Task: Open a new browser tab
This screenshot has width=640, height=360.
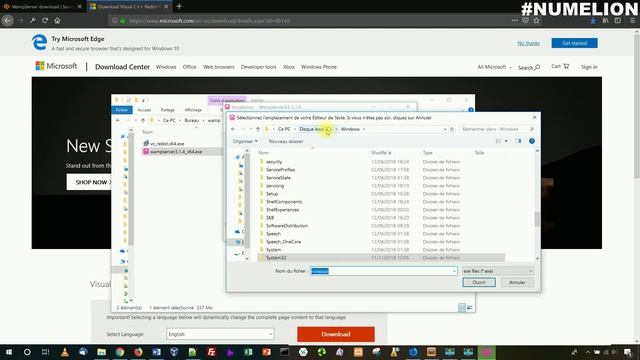Action: pyautogui.click(x=179, y=7)
